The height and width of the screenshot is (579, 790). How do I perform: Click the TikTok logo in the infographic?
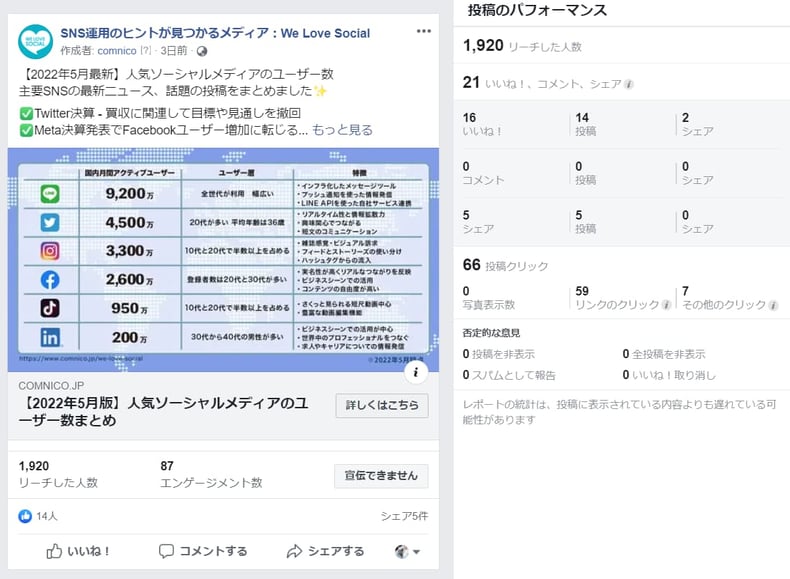point(50,308)
